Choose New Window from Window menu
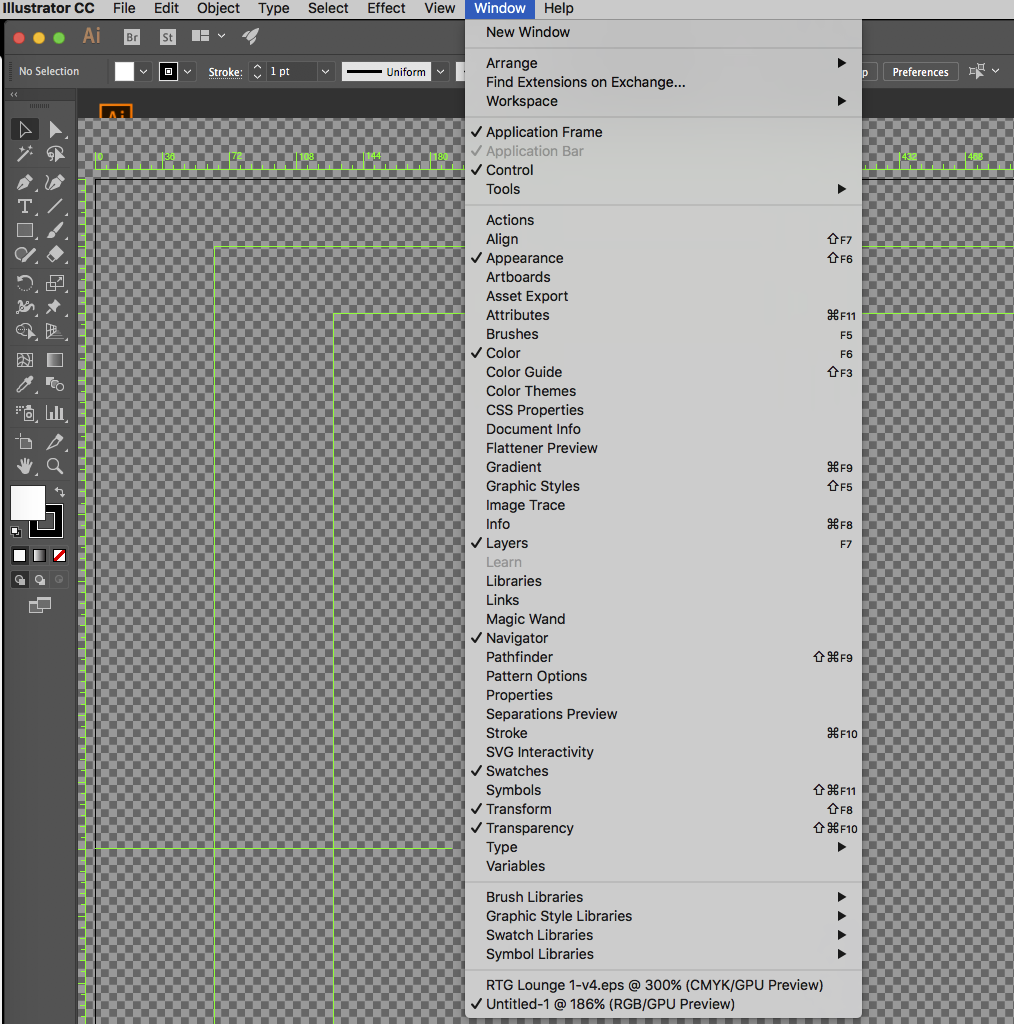Viewport: 1014px width, 1024px height. click(663, 32)
